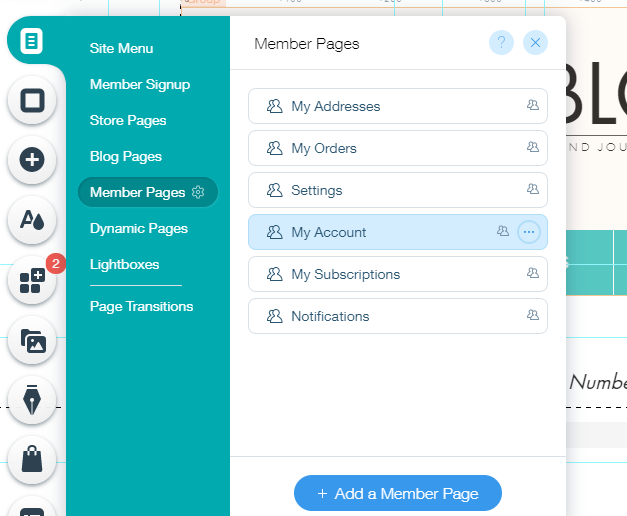Click members-only icon on My Subscriptions row
The image size is (627, 516).
pyautogui.click(x=533, y=273)
